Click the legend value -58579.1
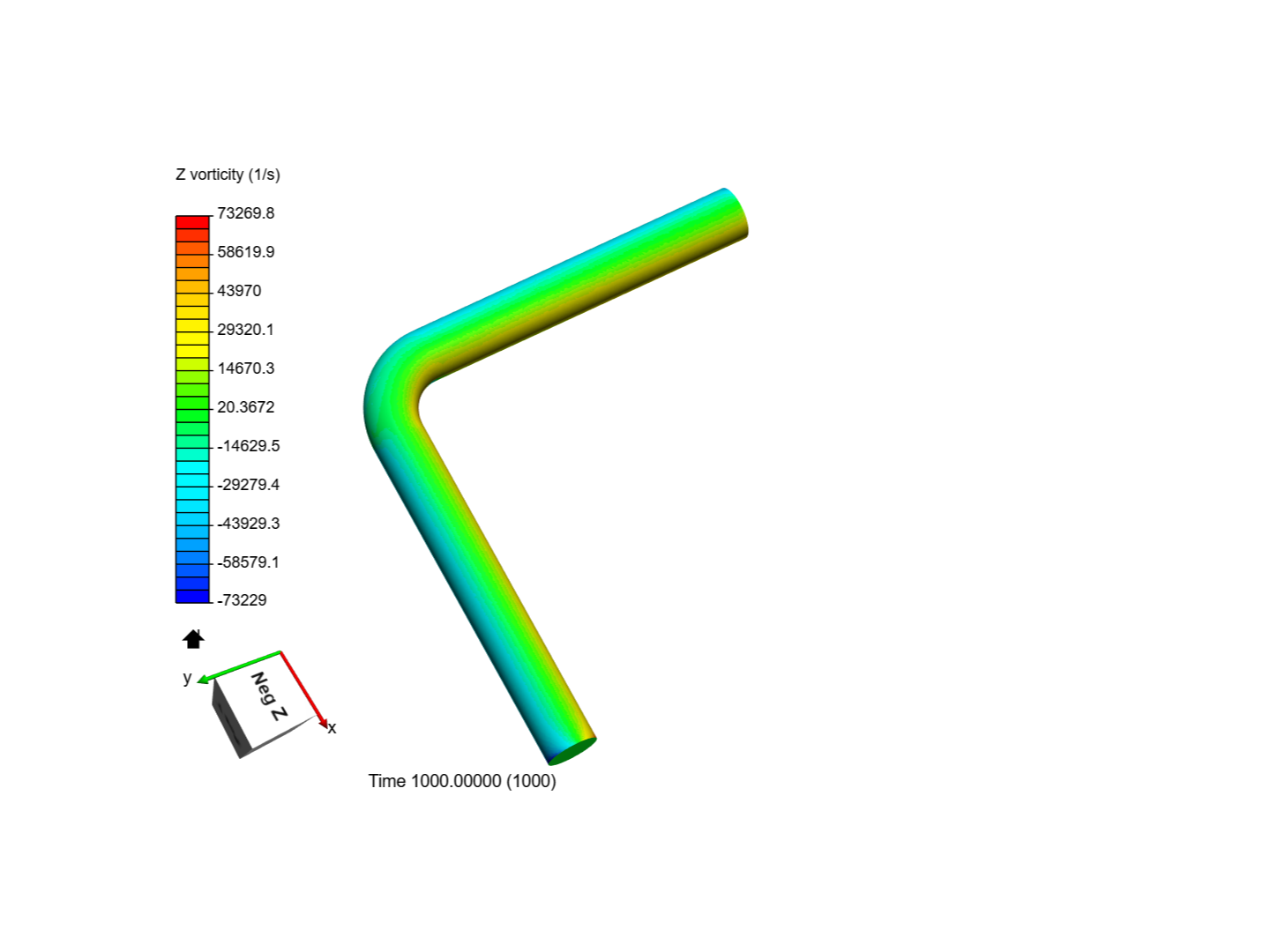Screen dimensions: 1270x952 tap(249, 562)
